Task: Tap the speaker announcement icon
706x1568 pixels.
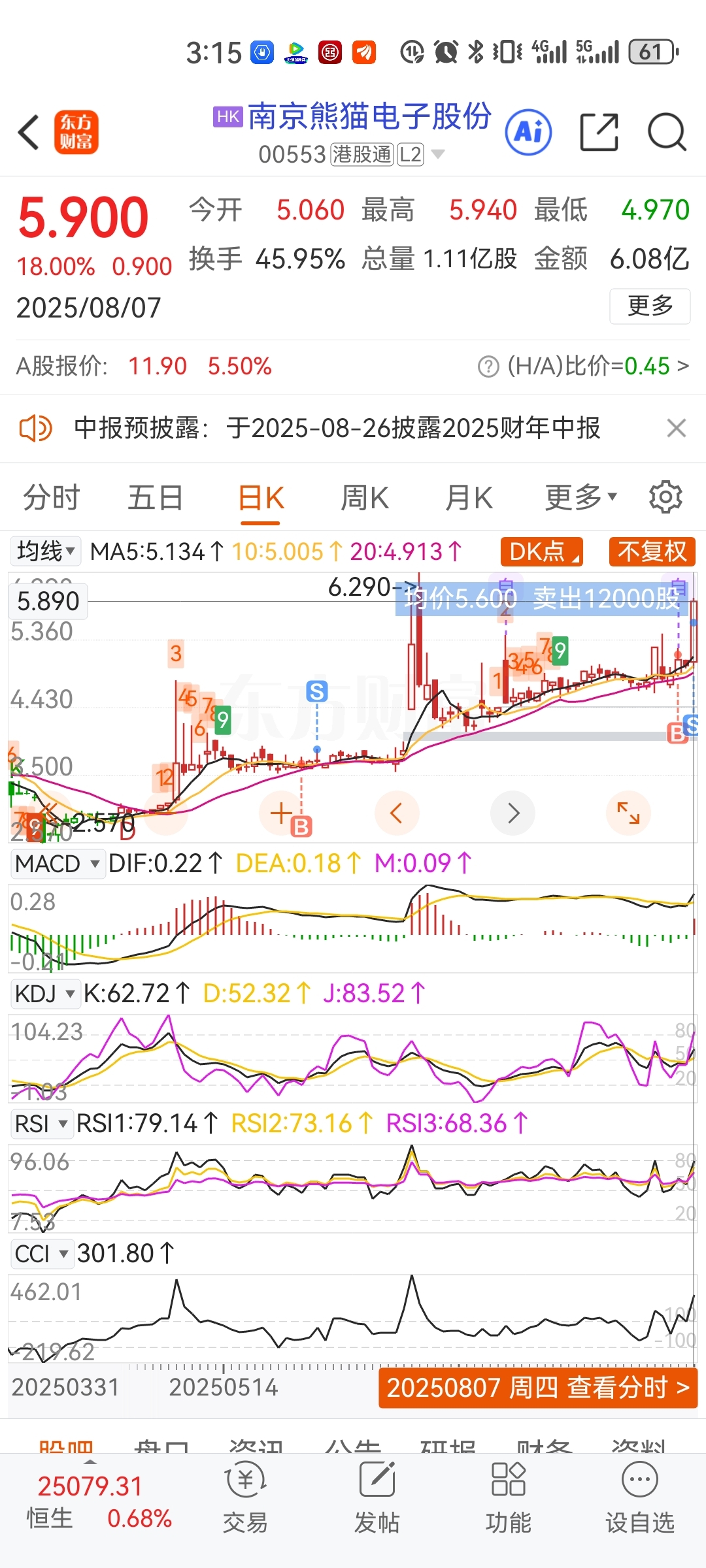Action: (x=35, y=429)
